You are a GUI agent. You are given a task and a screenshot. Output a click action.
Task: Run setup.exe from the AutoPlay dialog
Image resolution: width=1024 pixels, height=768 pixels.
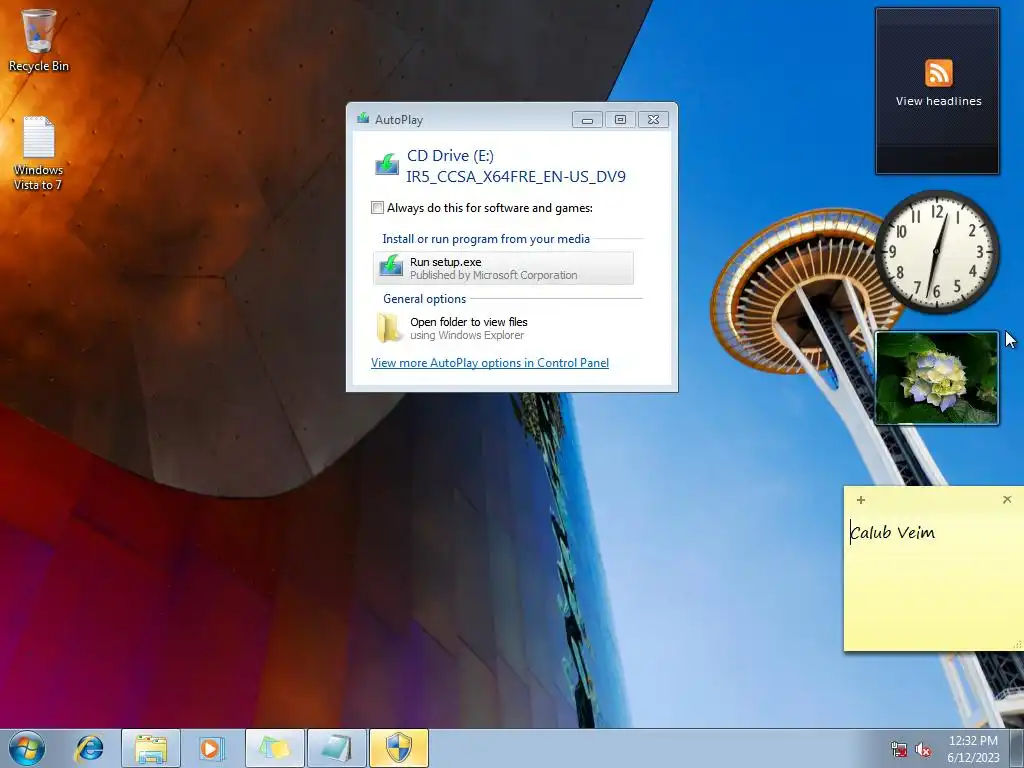[x=504, y=268]
